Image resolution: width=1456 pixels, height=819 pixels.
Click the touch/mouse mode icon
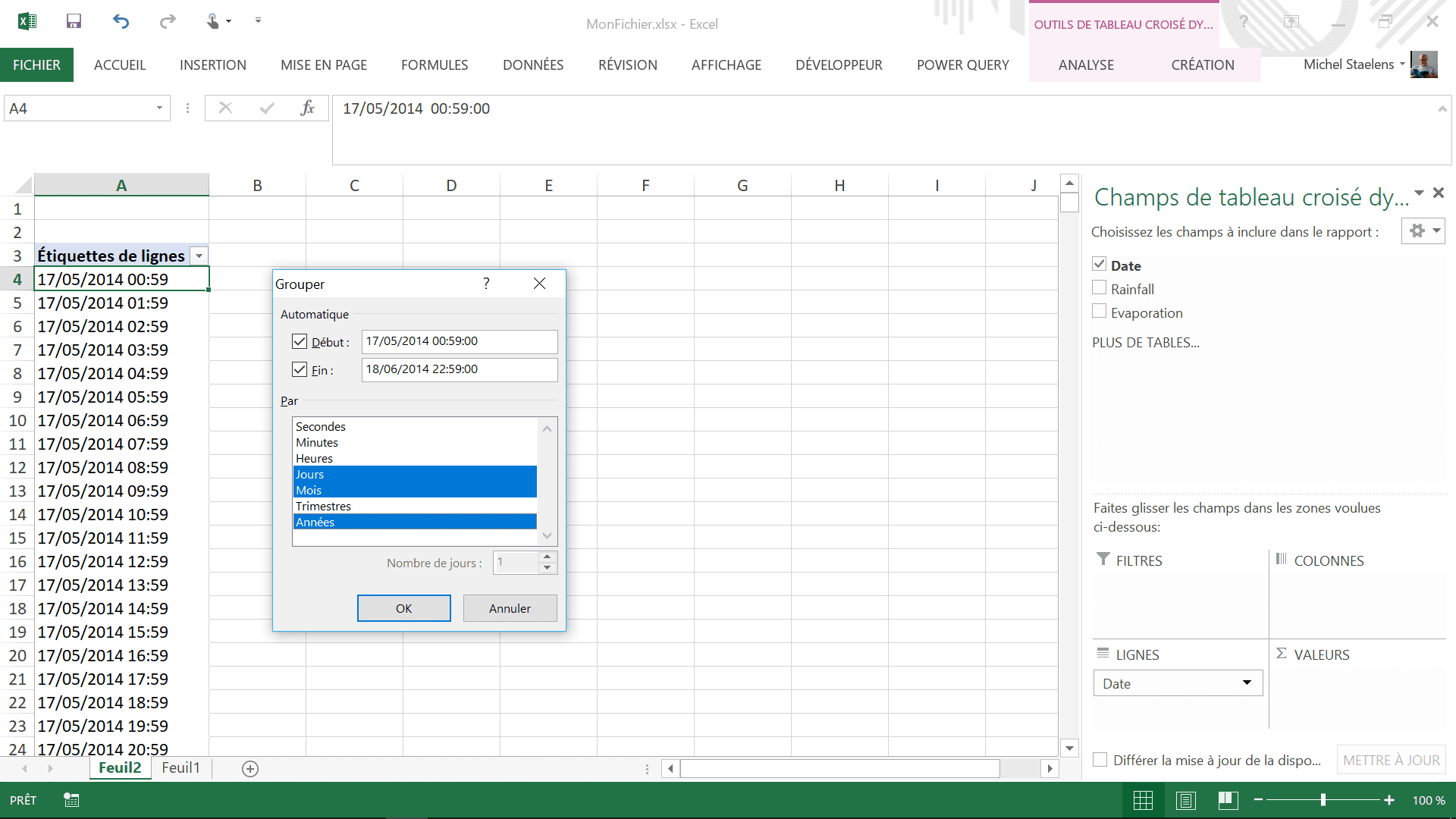(x=214, y=21)
